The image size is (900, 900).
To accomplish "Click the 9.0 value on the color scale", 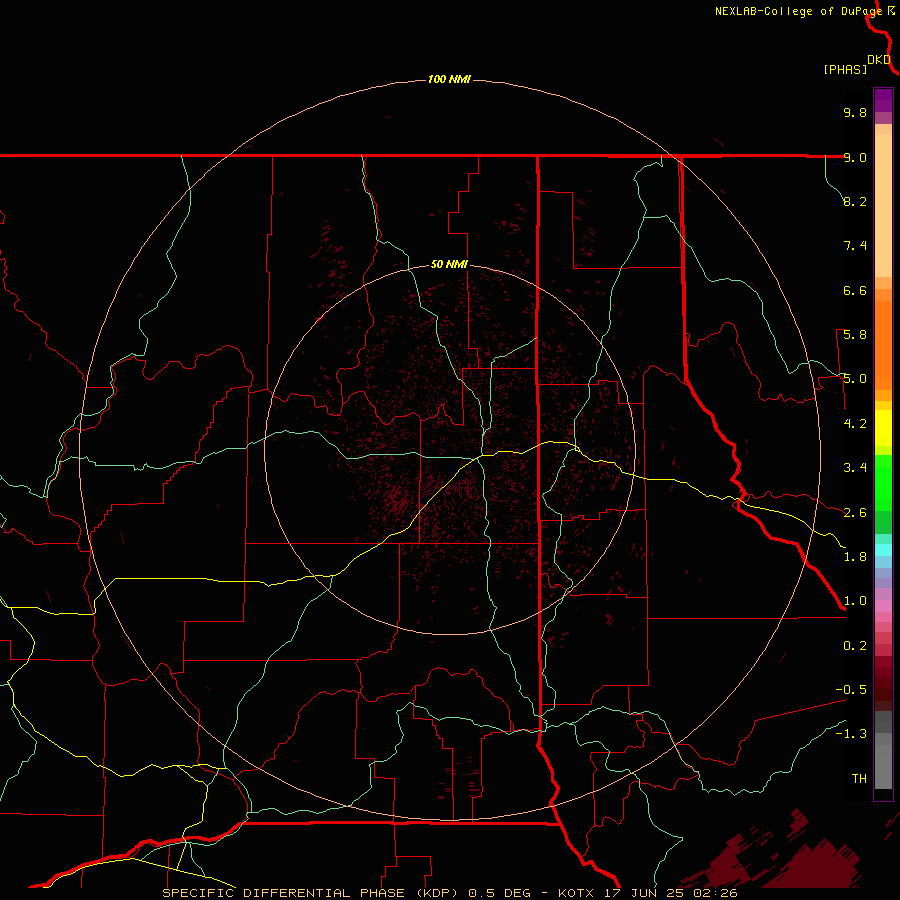I will coord(855,157).
